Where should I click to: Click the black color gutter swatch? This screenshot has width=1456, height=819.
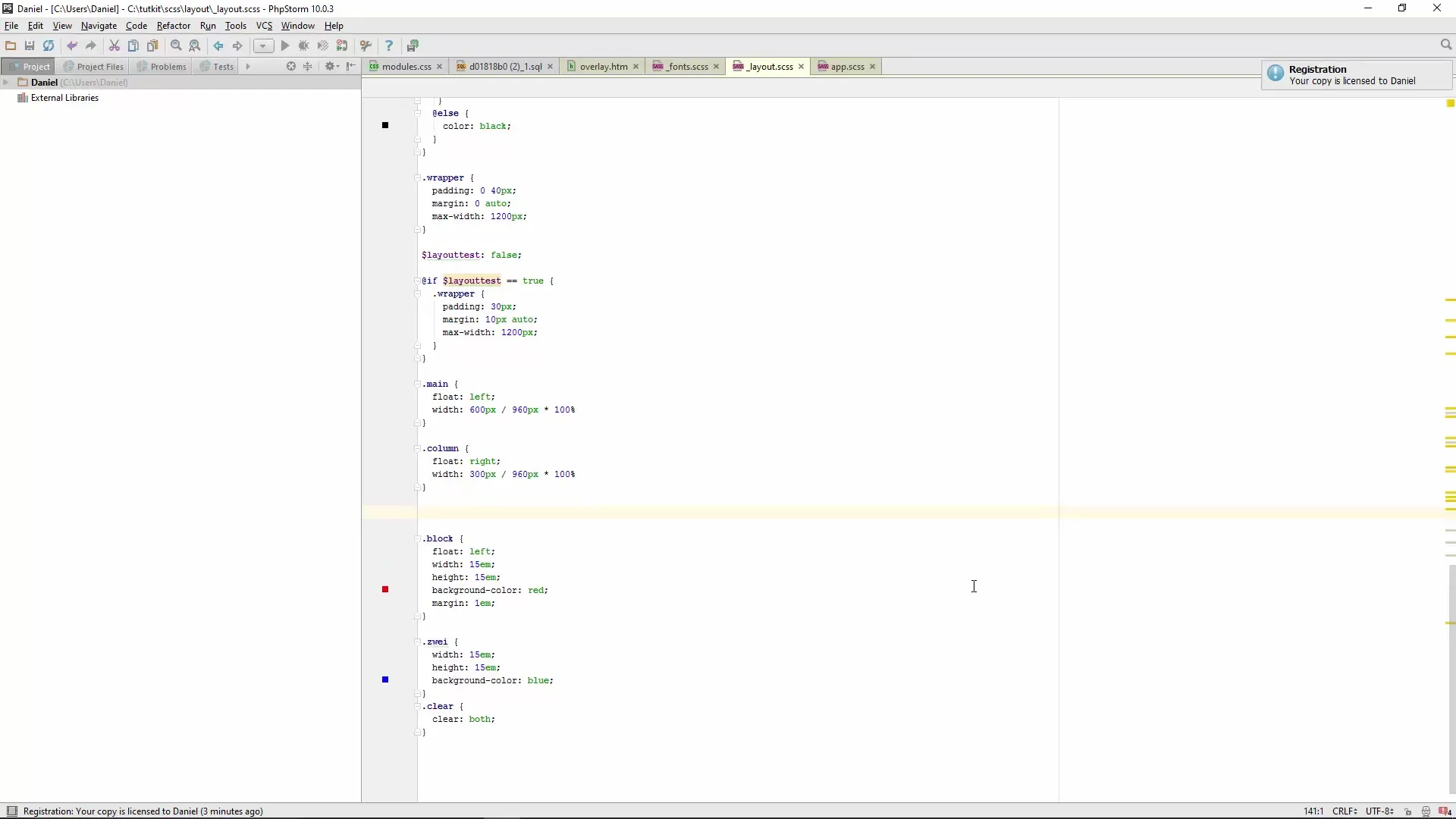[385, 126]
